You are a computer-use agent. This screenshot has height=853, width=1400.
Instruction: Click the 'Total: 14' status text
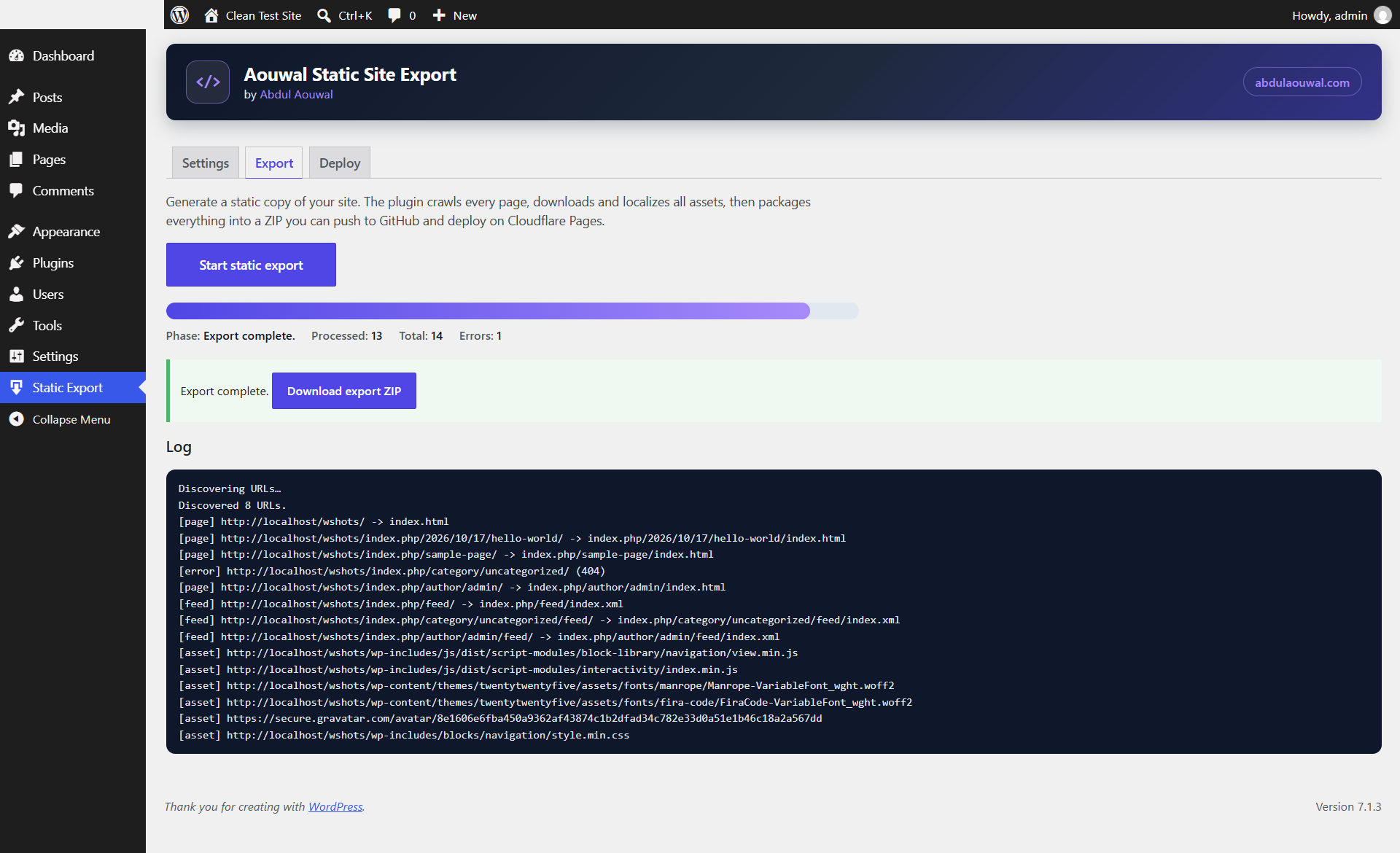[x=421, y=335]
